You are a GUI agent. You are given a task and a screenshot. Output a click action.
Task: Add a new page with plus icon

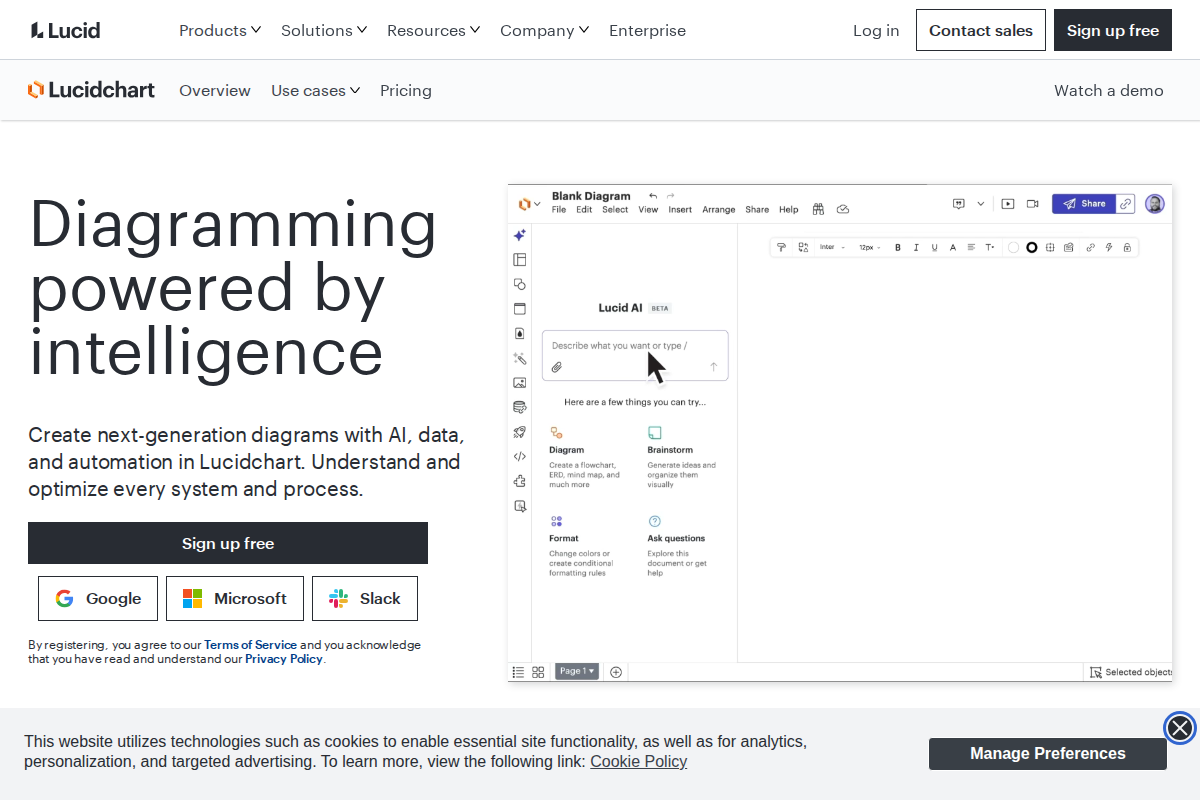[x=616, y=672]
